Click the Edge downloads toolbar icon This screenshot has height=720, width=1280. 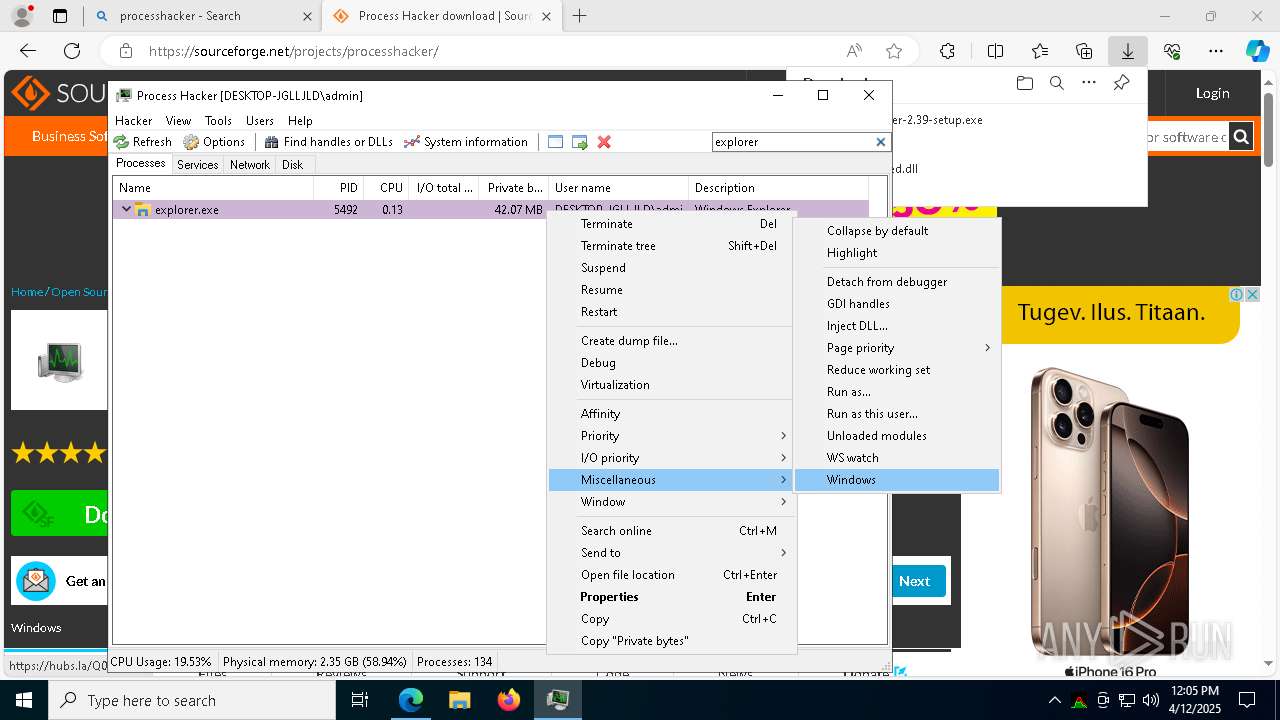point(1127,51)
